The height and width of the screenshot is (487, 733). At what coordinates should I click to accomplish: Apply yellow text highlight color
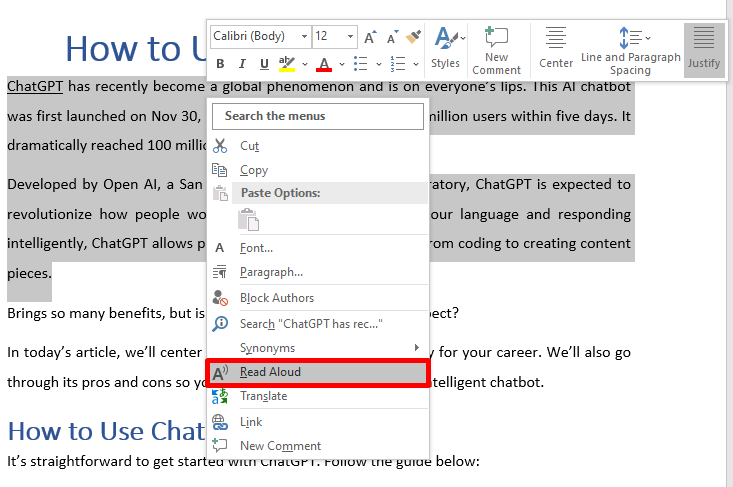point(287,64)
